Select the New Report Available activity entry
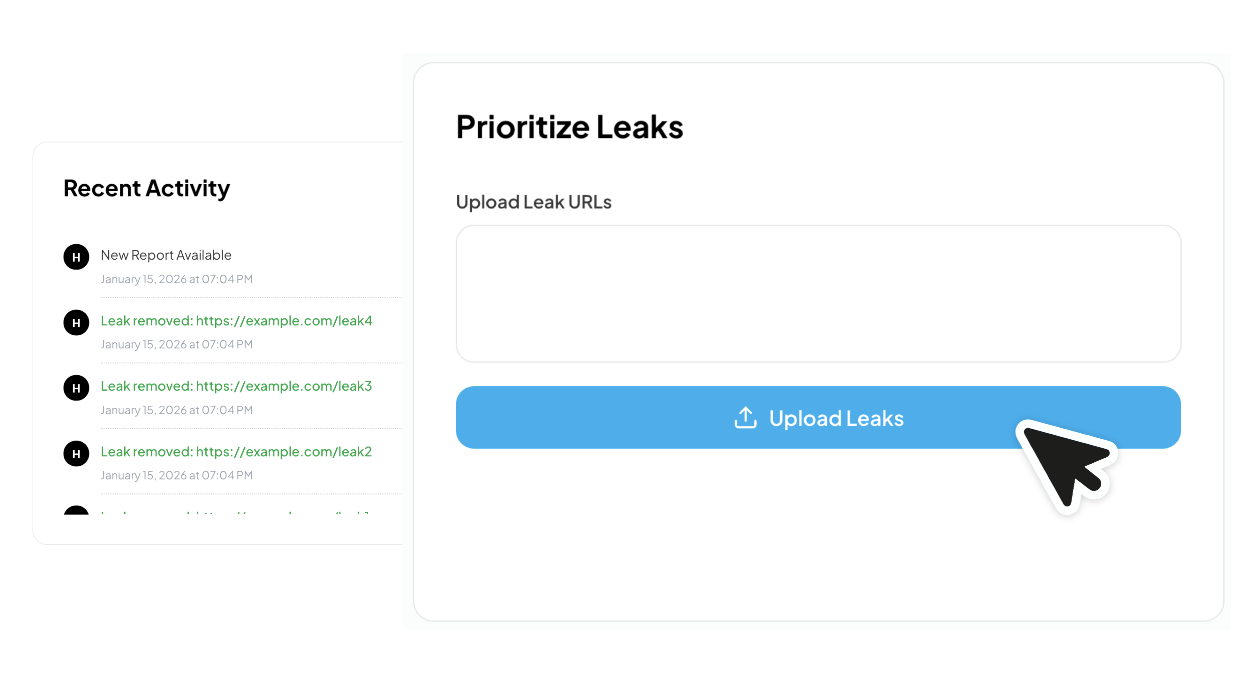 pos(166,255)
